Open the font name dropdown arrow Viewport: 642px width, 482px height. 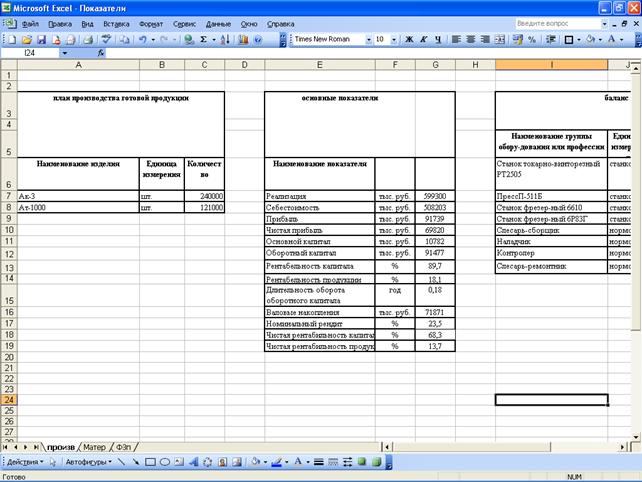click(x=368, y=39)
